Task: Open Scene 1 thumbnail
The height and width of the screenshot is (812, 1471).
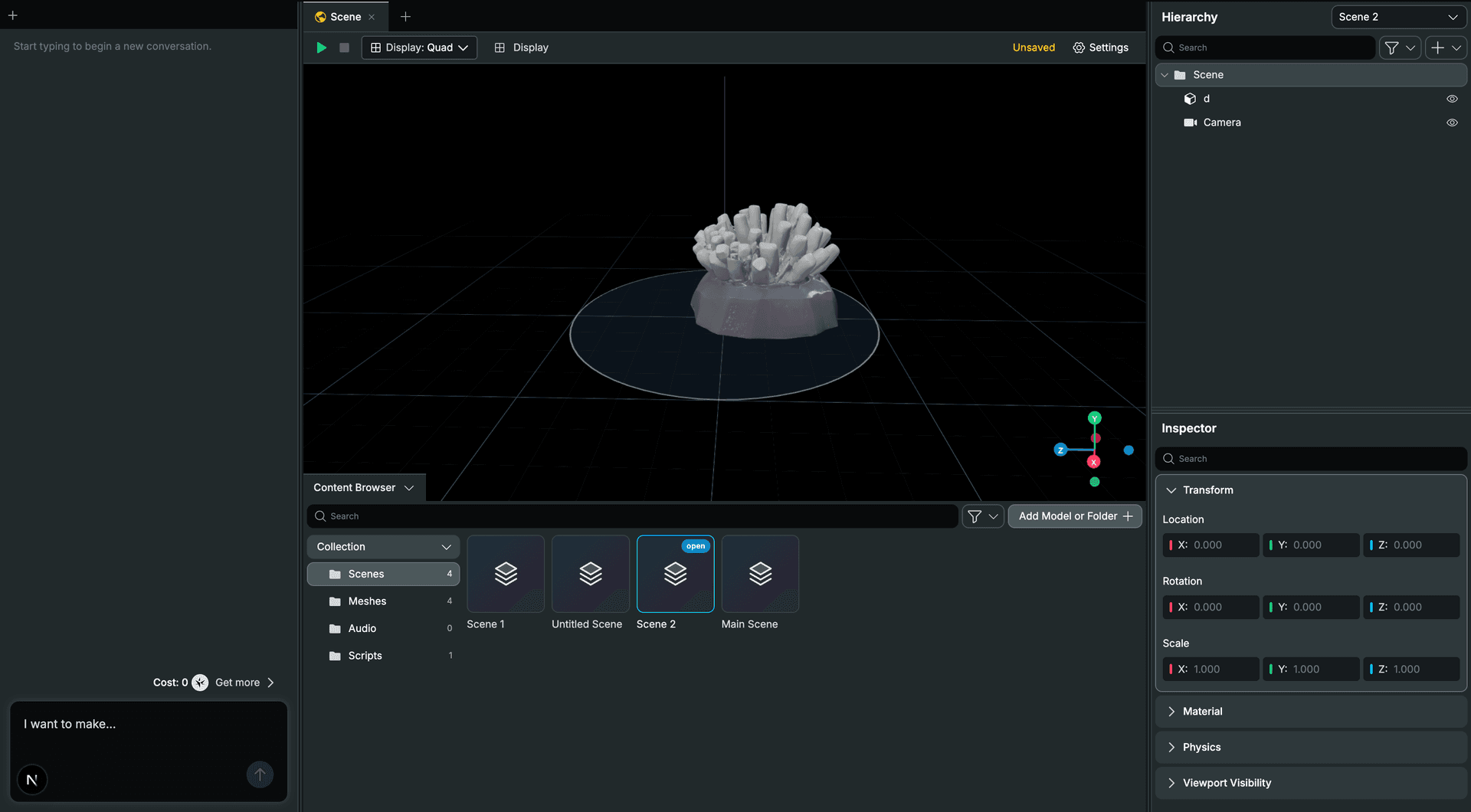Action: pos(506,574)
